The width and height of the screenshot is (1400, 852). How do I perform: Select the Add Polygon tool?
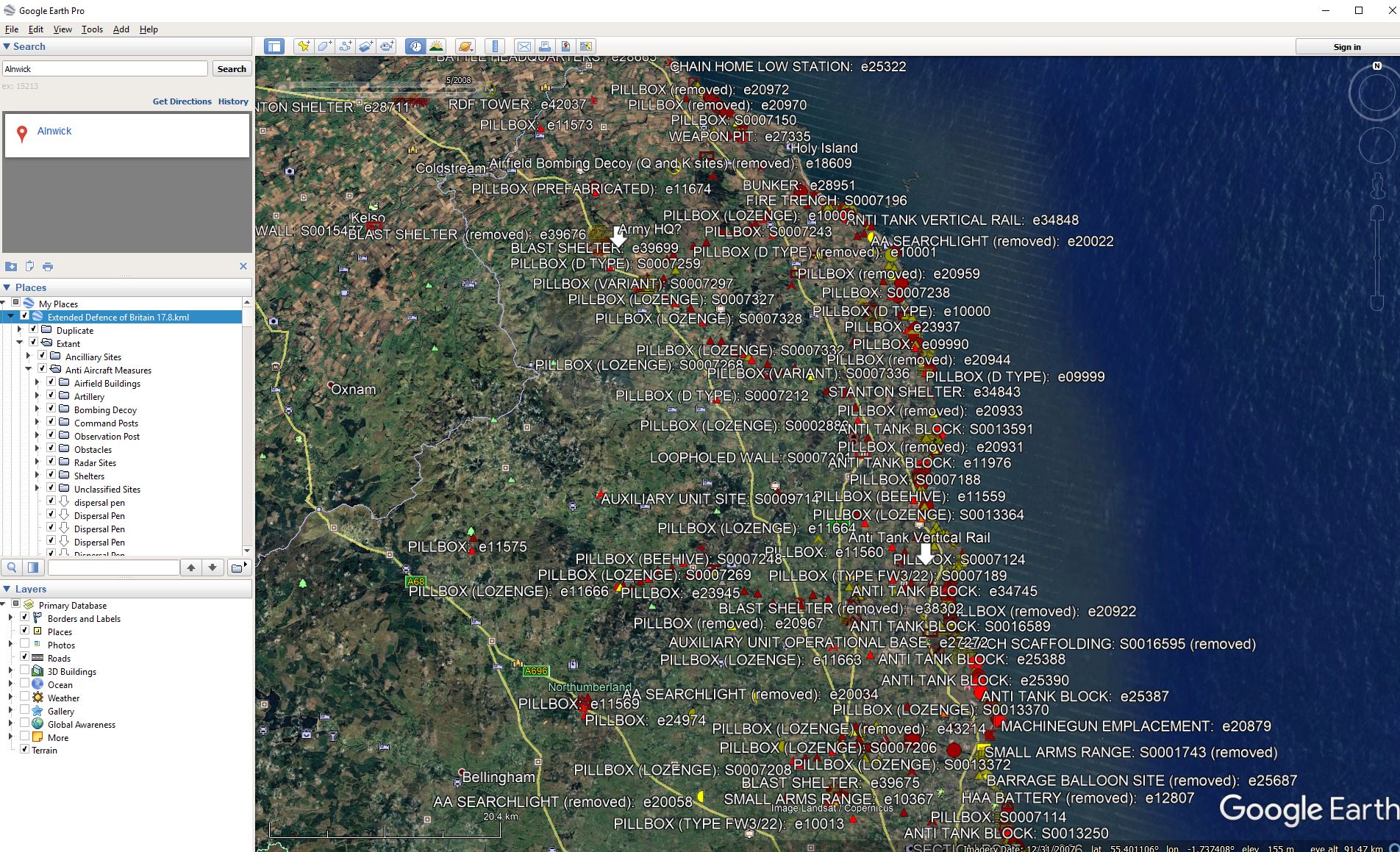(324, 46)
